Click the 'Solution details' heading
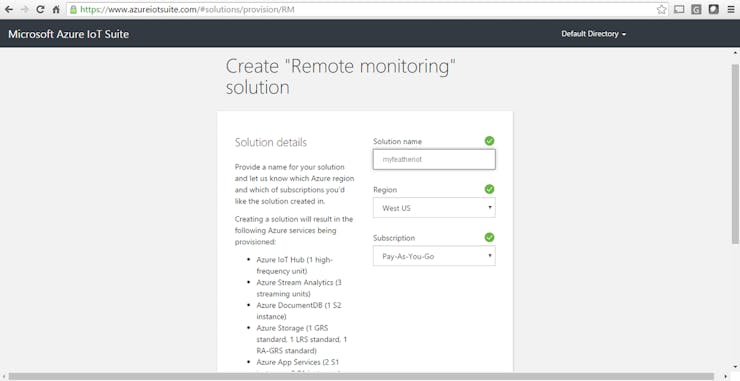This screenshot has height=381, width=740. coord(271,142)
